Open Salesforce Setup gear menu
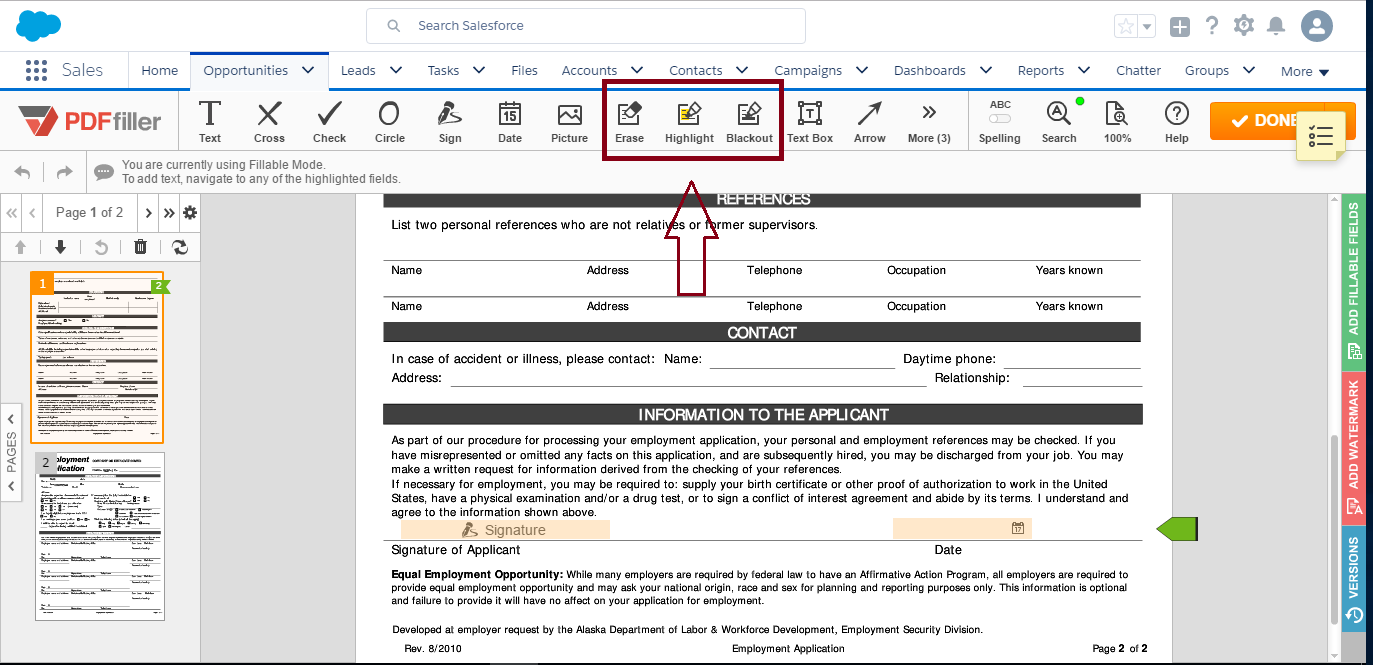The image size is (1373, 665). [x=1244, y=26]
